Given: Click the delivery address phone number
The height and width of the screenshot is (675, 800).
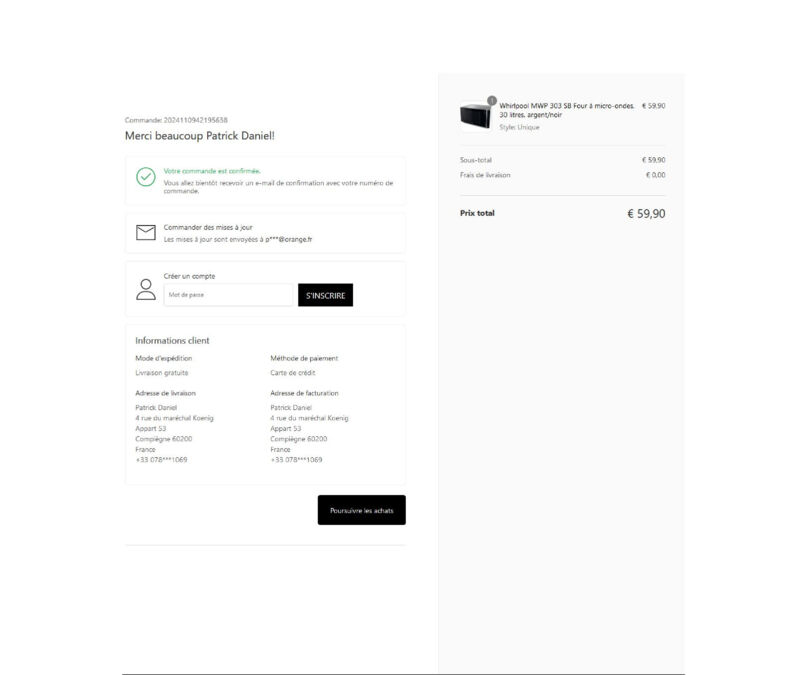Looking at the screenshot, I should pyautogui.click(x=161, y=460).
